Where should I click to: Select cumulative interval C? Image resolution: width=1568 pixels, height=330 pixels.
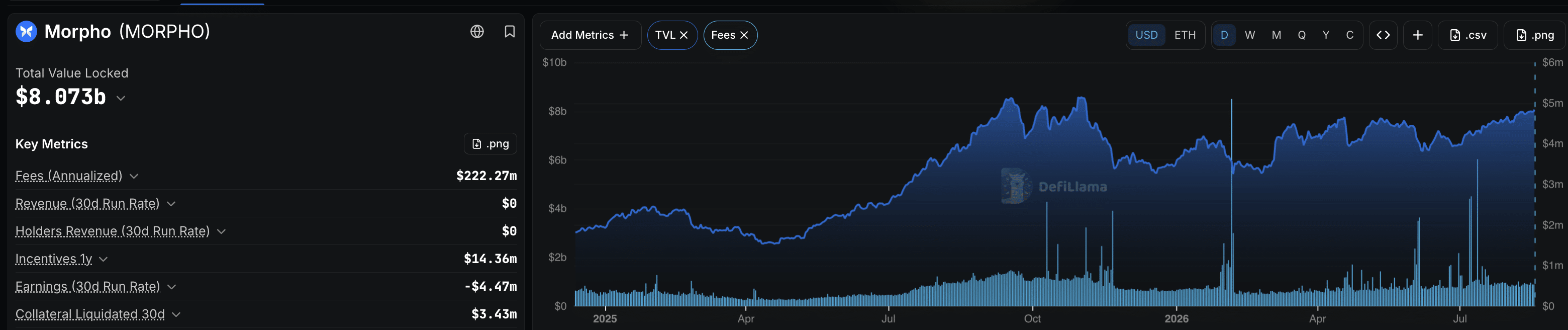coord(1349,35)
